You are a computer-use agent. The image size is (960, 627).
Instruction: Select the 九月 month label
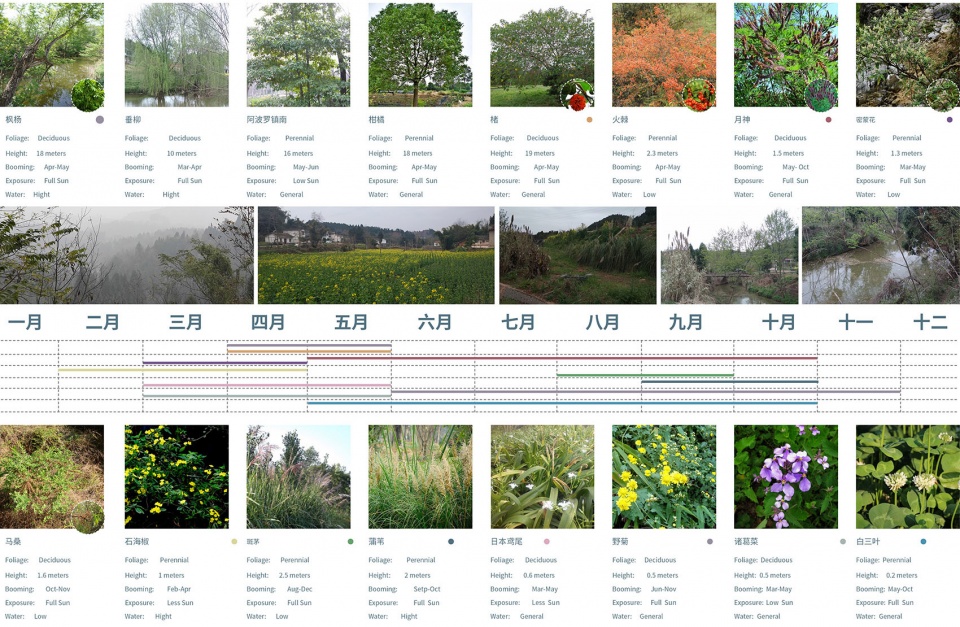(x=685, y=323)
